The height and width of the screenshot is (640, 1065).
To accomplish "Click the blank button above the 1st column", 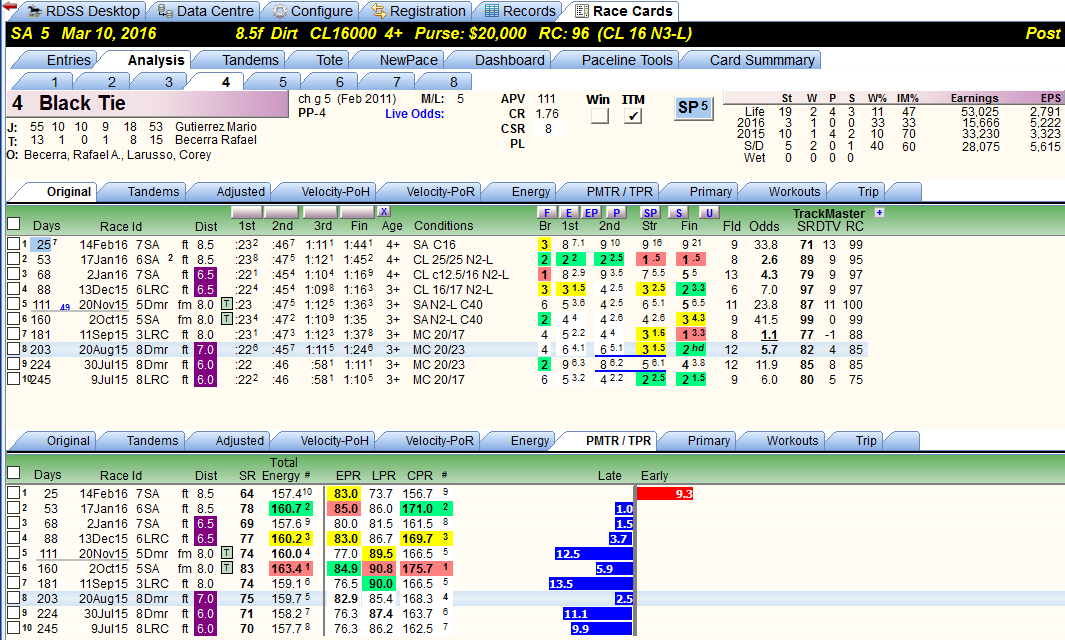I will 247,212.
